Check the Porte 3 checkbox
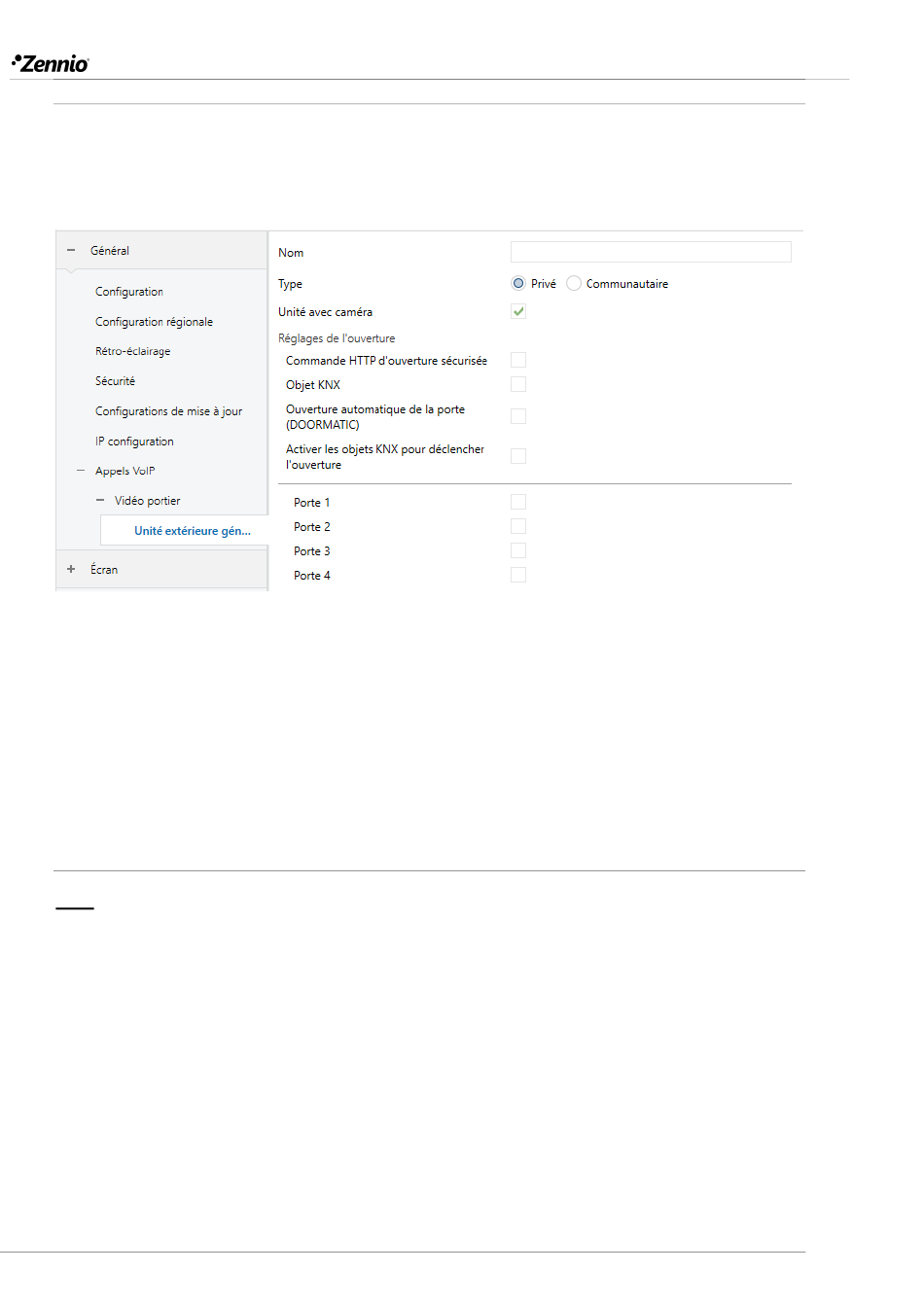Image resolution: width=924 pixels, height=1307 pixels. [518, 550]
